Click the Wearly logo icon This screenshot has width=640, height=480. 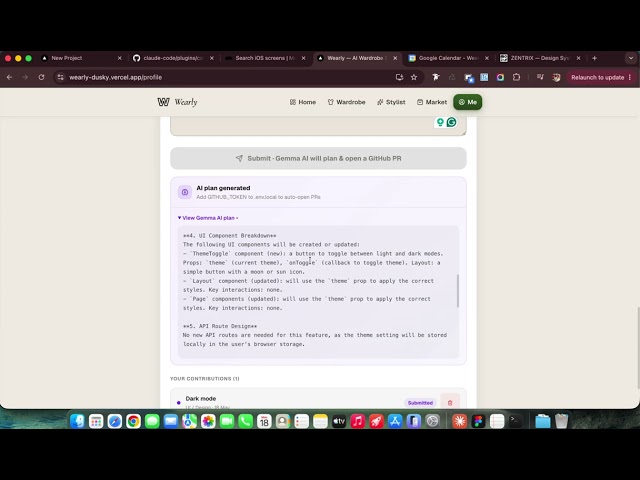click(x=163, y=102)
